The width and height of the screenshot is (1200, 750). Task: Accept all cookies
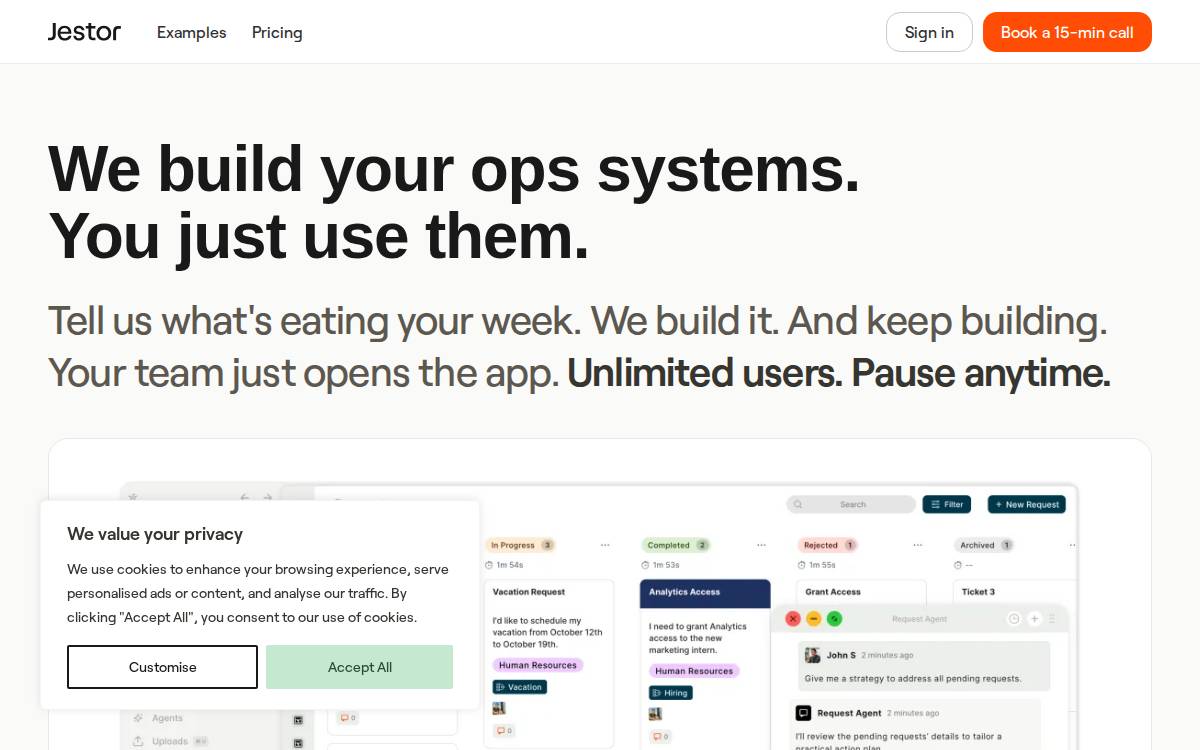(359, 667)
